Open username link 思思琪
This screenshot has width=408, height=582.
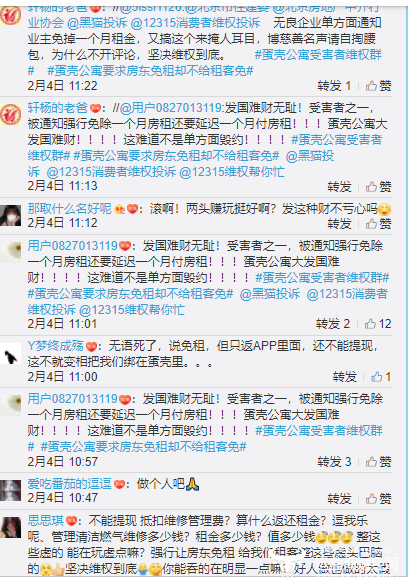[46, 521]
